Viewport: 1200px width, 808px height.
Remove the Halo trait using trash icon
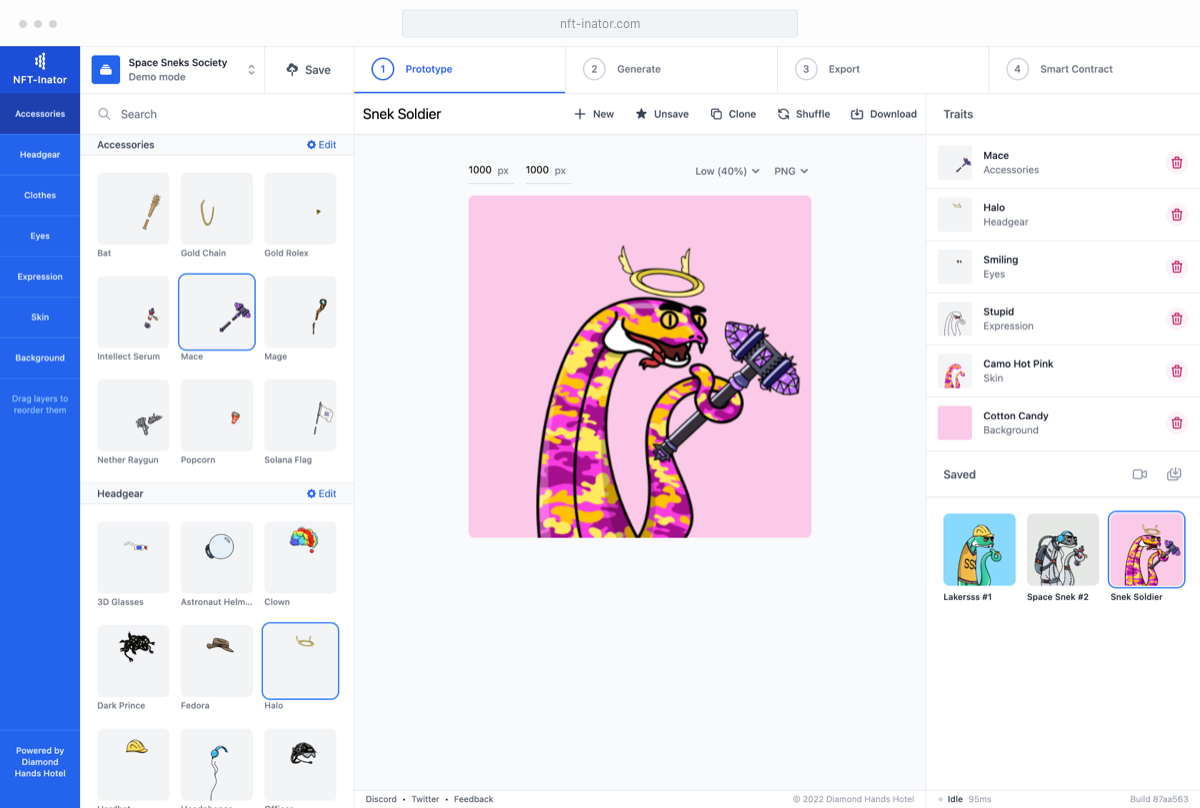click(x=1176, y=215)
